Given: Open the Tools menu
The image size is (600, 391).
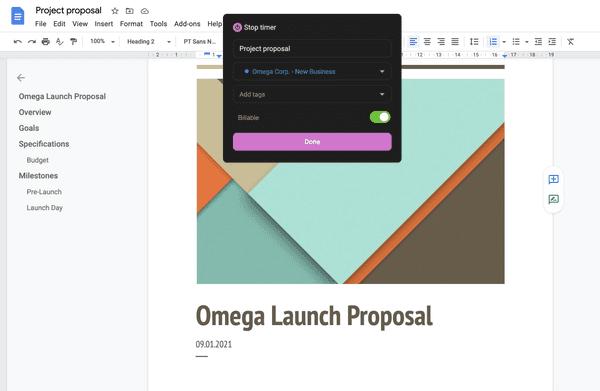Looking at the screenshot, I should coord(158,24).
